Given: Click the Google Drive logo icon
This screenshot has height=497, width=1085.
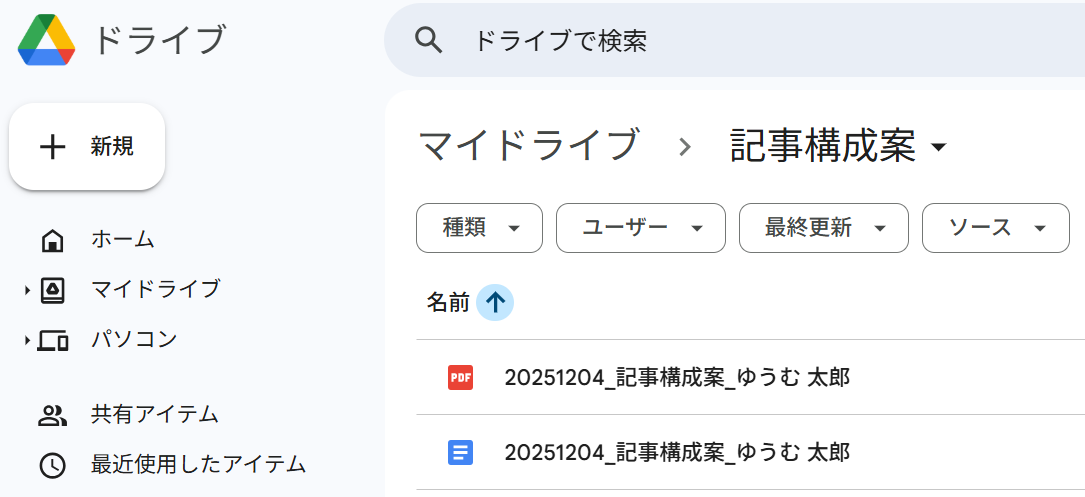Looking at the screenshot, I should tap(46, 40).
